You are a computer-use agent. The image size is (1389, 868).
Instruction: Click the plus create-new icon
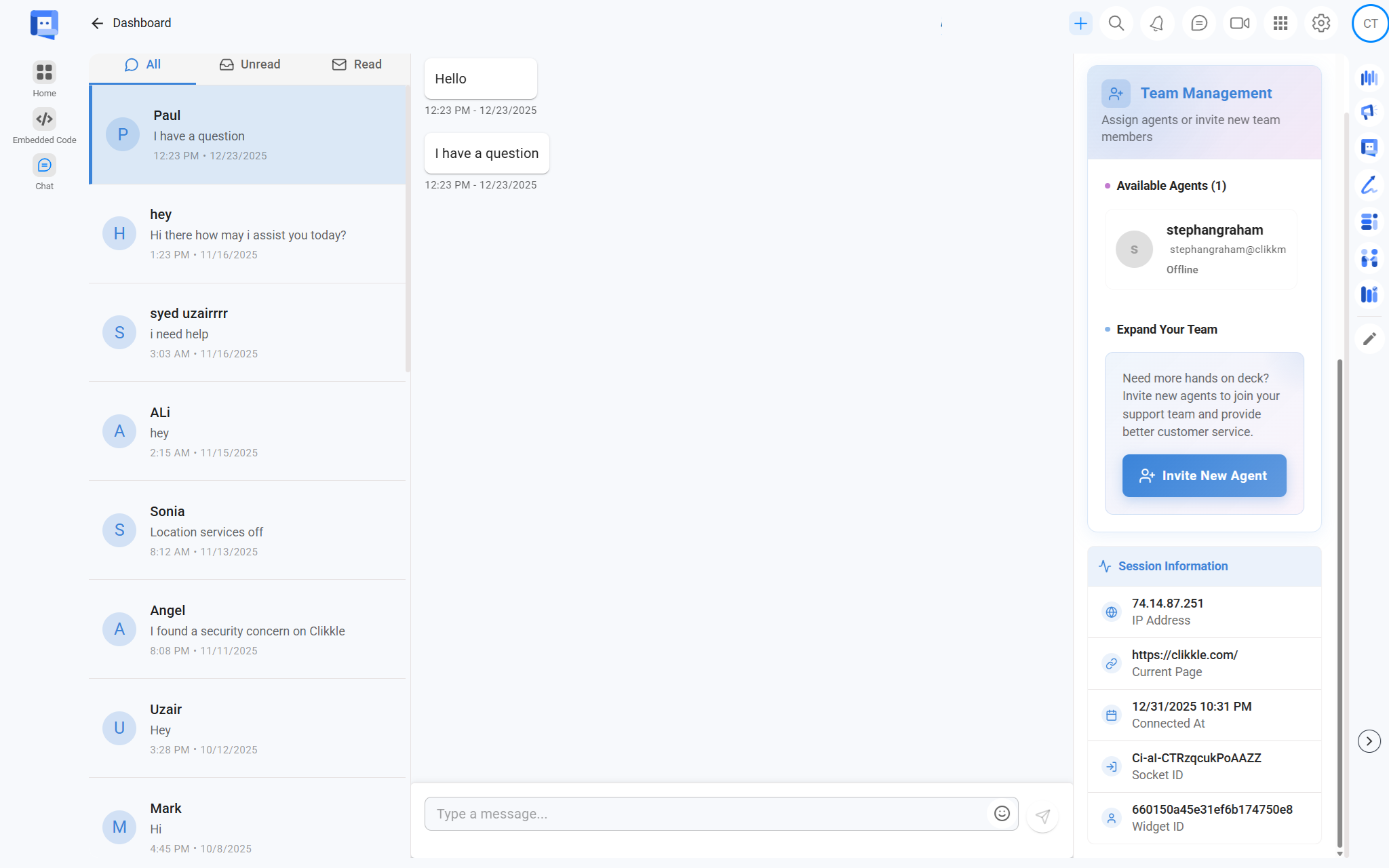click(x=1080, y=24)
